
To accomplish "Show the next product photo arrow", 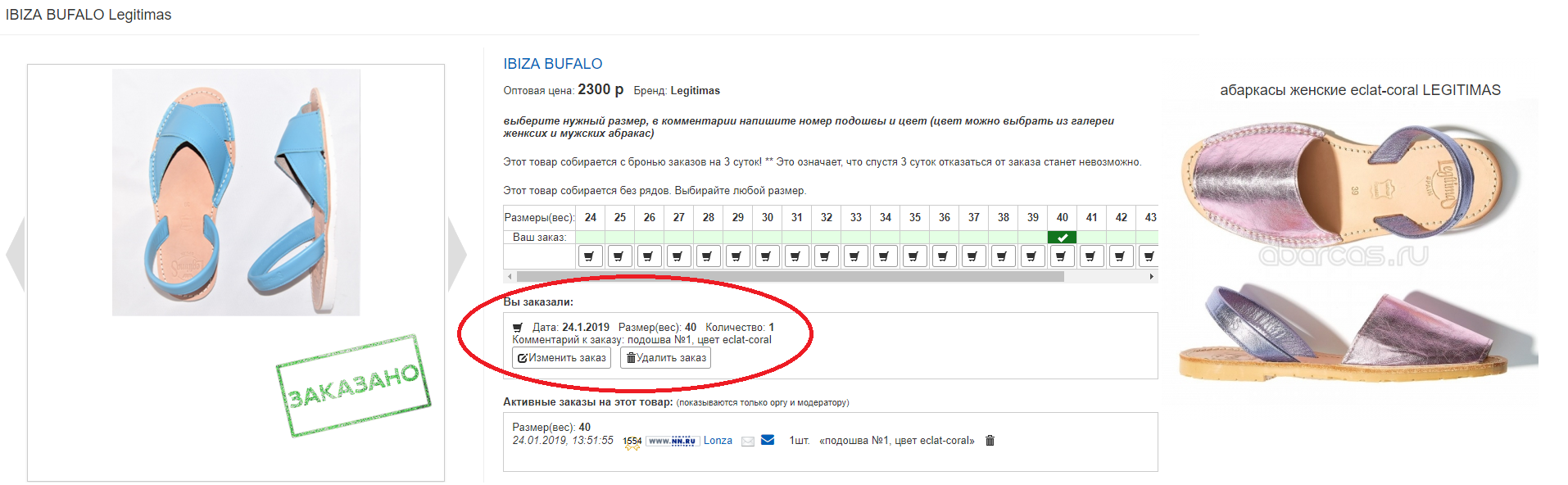I will tap(457, 254).
